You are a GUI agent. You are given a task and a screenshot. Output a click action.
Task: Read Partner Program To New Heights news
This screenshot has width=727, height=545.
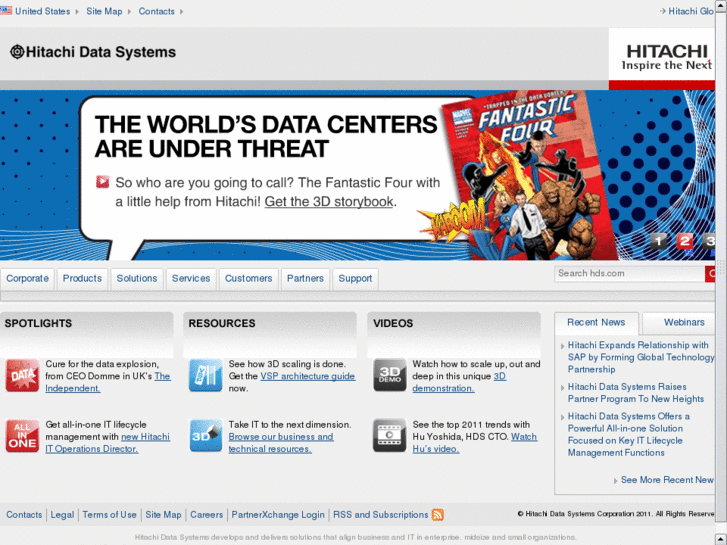[x=636, y=393]
